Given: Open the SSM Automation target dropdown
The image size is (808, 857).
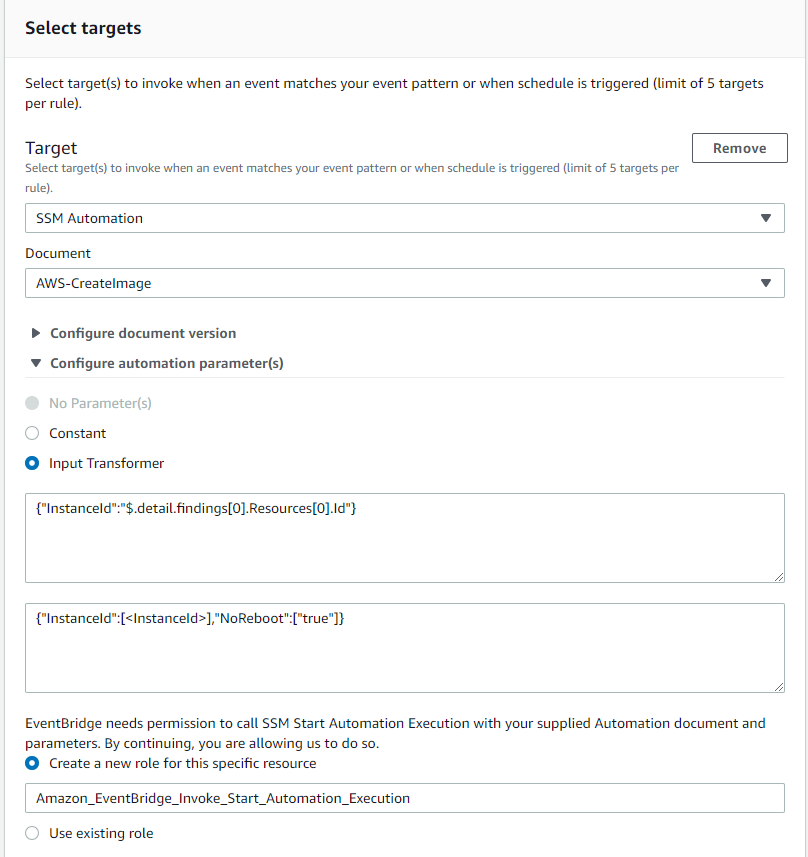Looking at the screenshot, I should coord(400,218).
